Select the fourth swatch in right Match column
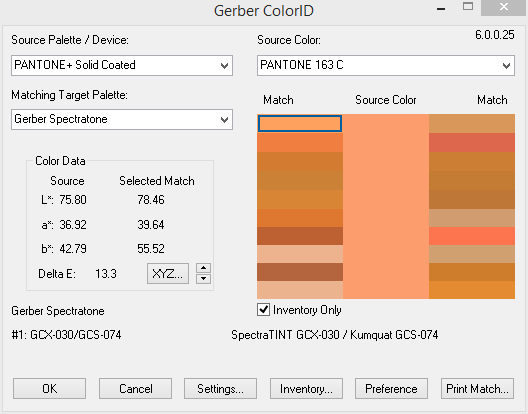The image size is (528, 414). tap(472, 181)
